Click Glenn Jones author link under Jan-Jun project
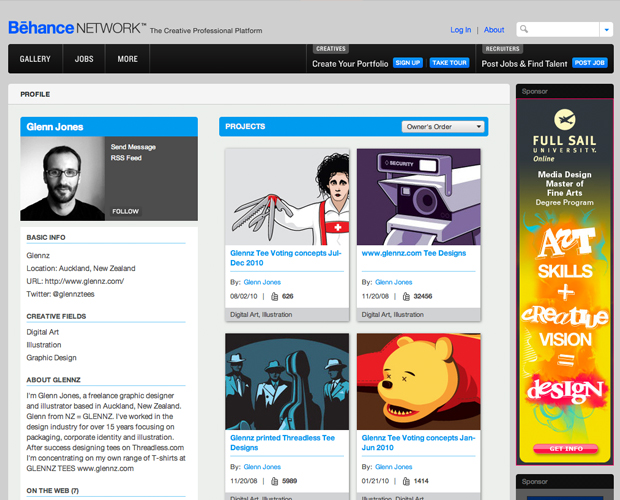Screen dimensions: 620x500 pos(393,467)
